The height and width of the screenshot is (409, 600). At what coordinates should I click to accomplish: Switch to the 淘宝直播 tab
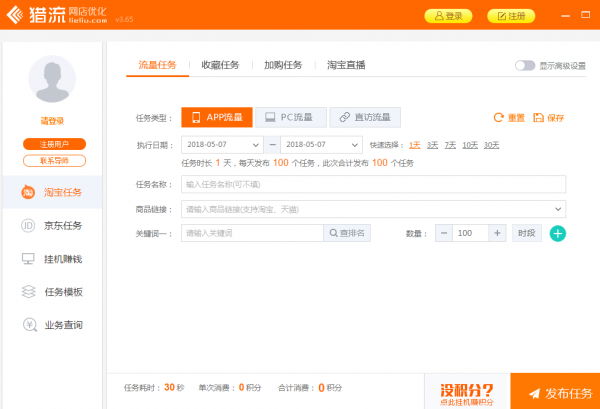[345, 65]
